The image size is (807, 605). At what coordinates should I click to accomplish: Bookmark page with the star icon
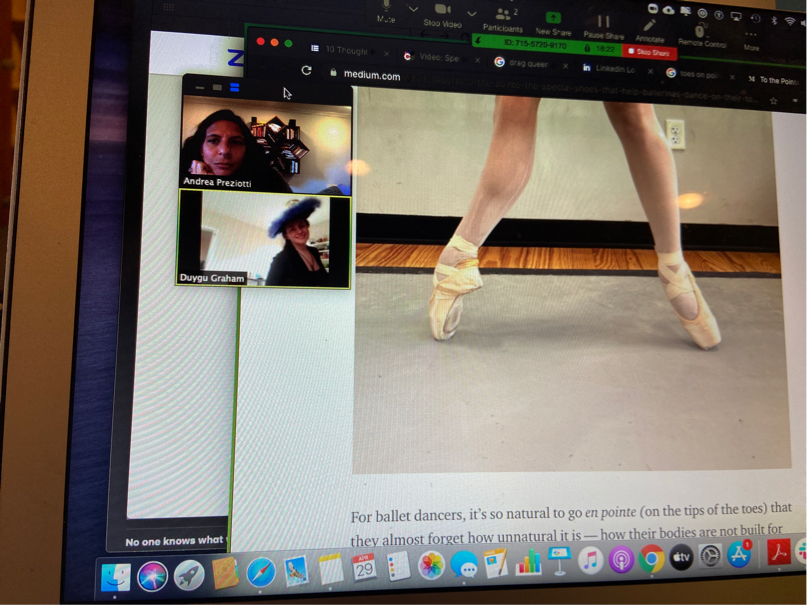click(x=773, y=101)
